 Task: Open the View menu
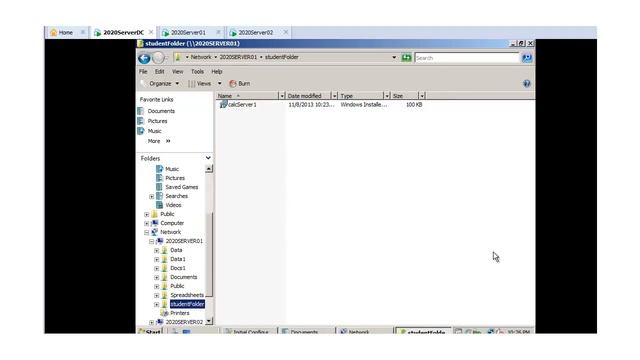[177, 71]
